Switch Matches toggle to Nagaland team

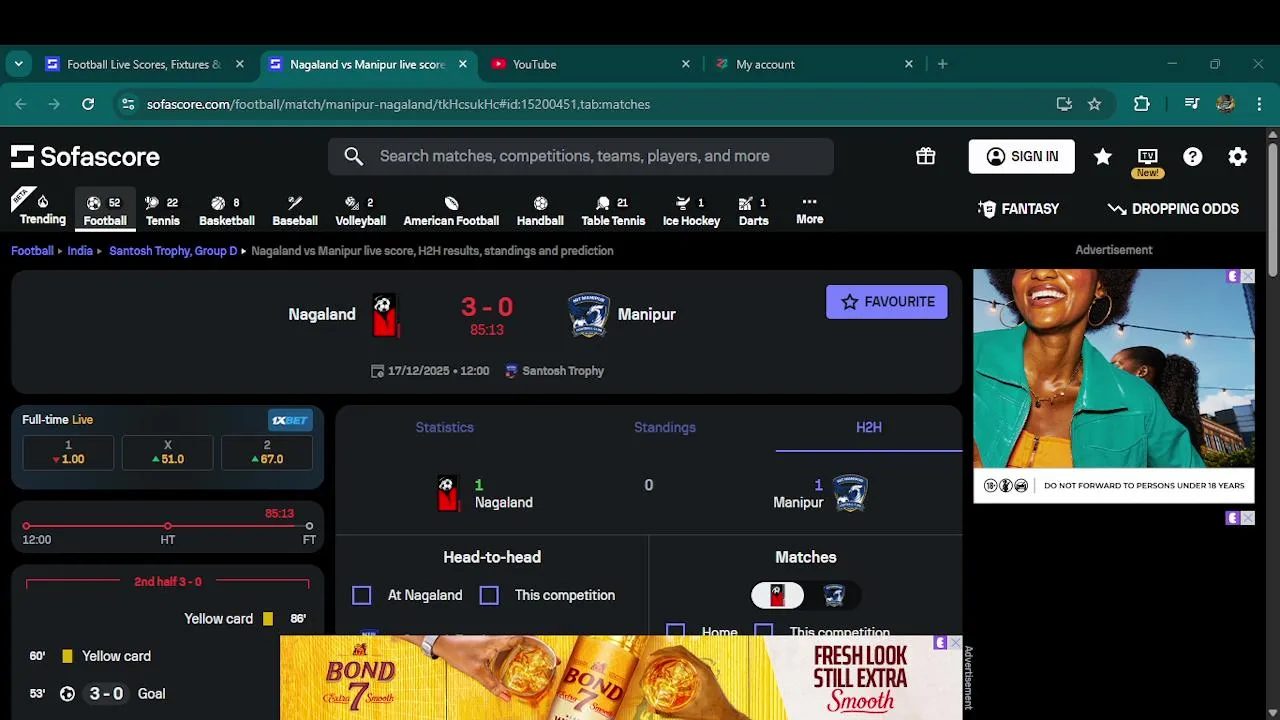[778, 596]
